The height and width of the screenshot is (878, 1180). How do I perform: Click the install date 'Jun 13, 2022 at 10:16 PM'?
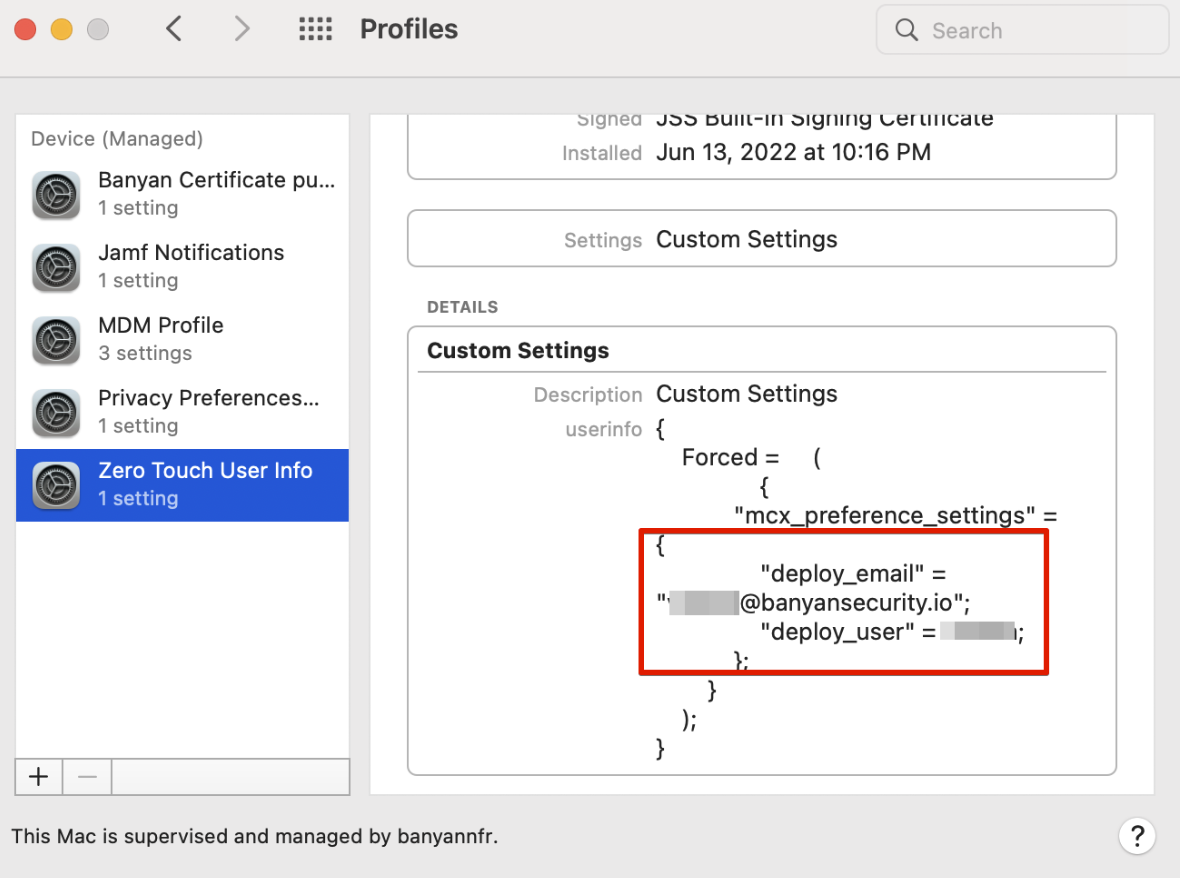pos(793,152)
